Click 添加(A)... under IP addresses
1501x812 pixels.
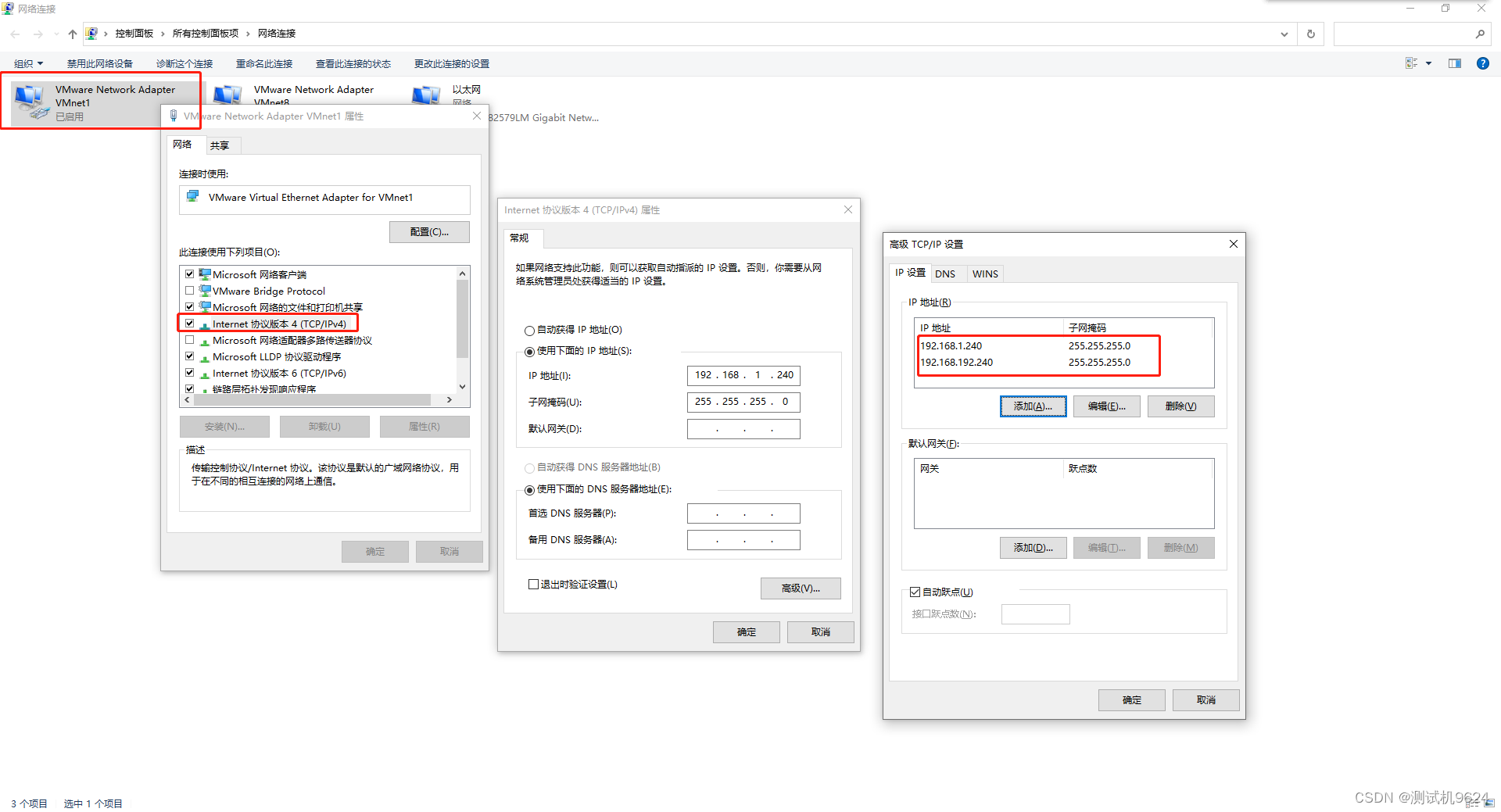coord(1033,406)
